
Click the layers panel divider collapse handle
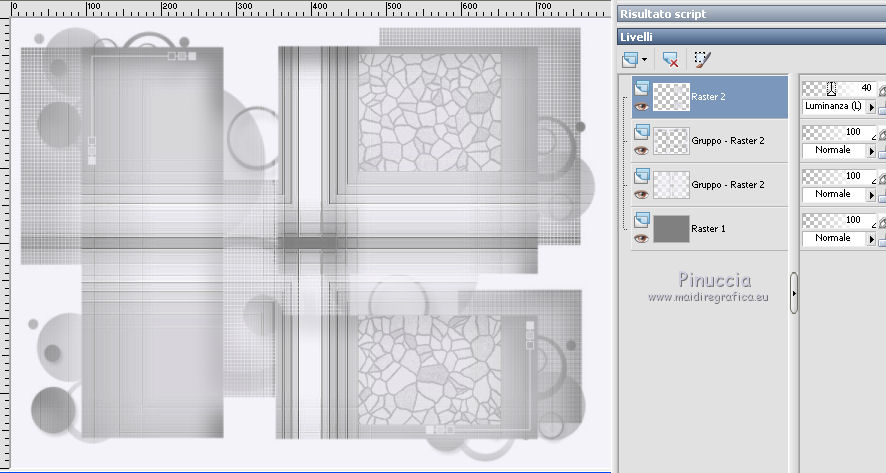[x=794, y=293]
